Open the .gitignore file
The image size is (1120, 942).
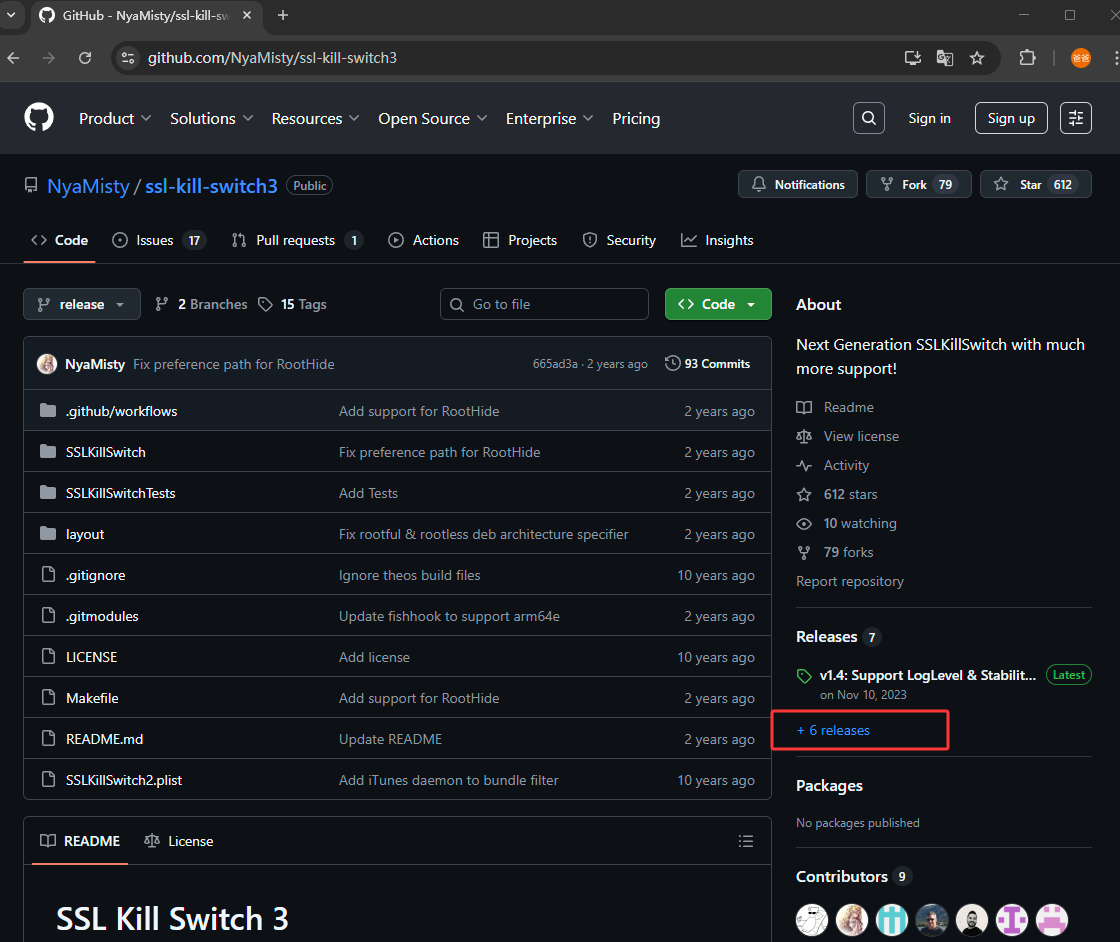96,575
